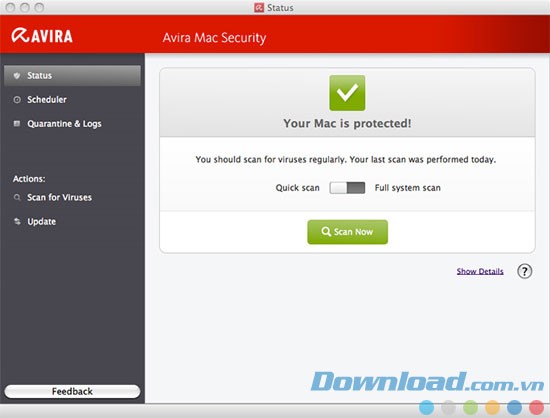The width and height of the screenshot is (550, 418).
Task: Click the Avira icon in the title bar
Action: pos(259,7)
